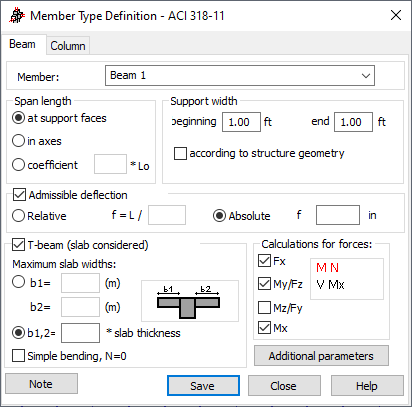Screen dimensions: 412x407
Task: Click the 'V Mx' text
Action: 330,285
